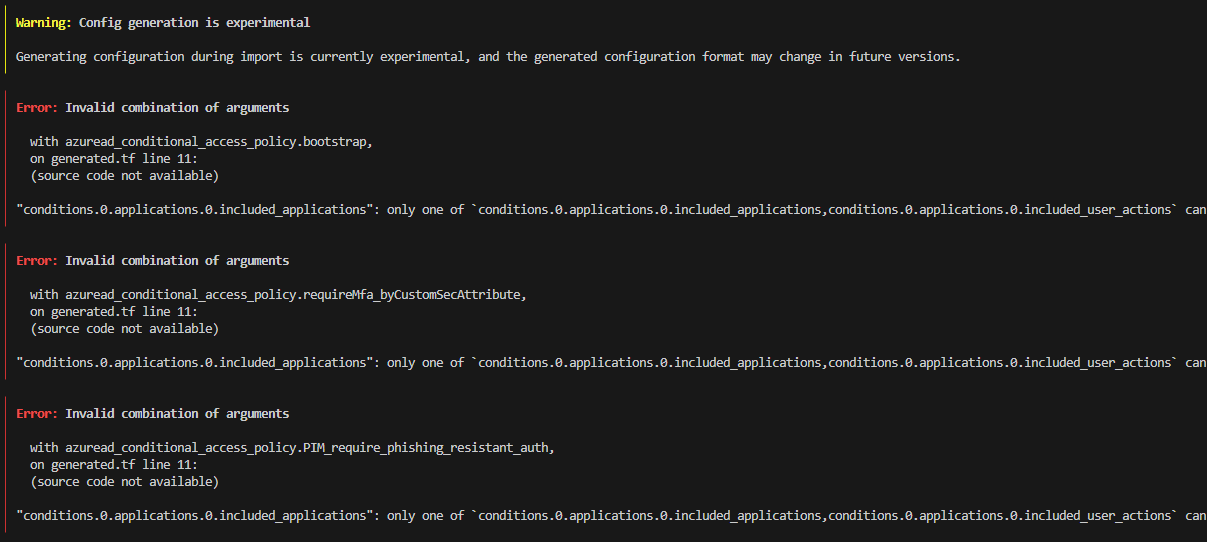Screen dimensions: 1207x542
Task: Select the requireMfa_byCustomSecAttribute policy resource text
Action: coord(278,295)
